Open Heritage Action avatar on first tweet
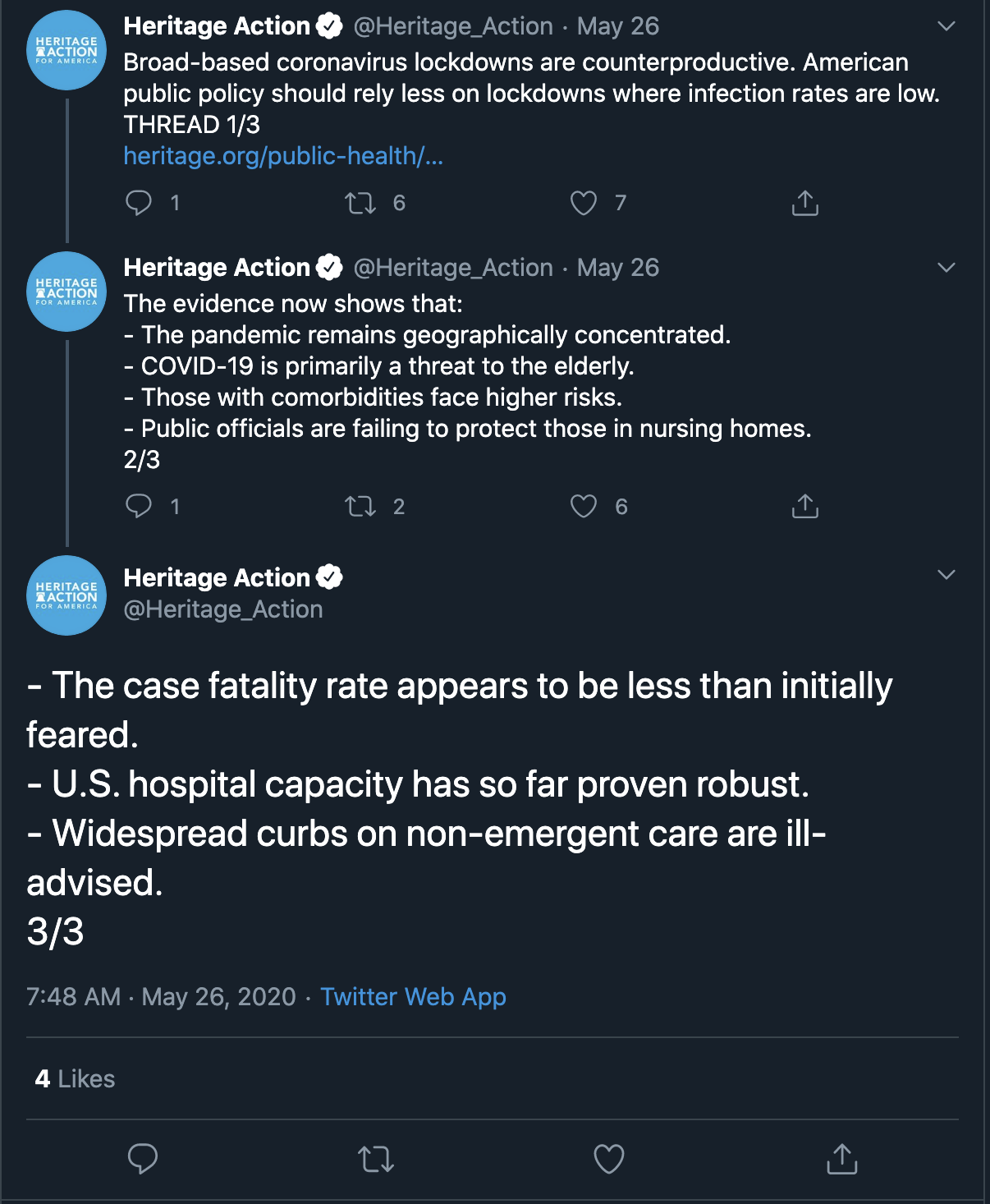The image size is (990, 1204). click(66, 50)
